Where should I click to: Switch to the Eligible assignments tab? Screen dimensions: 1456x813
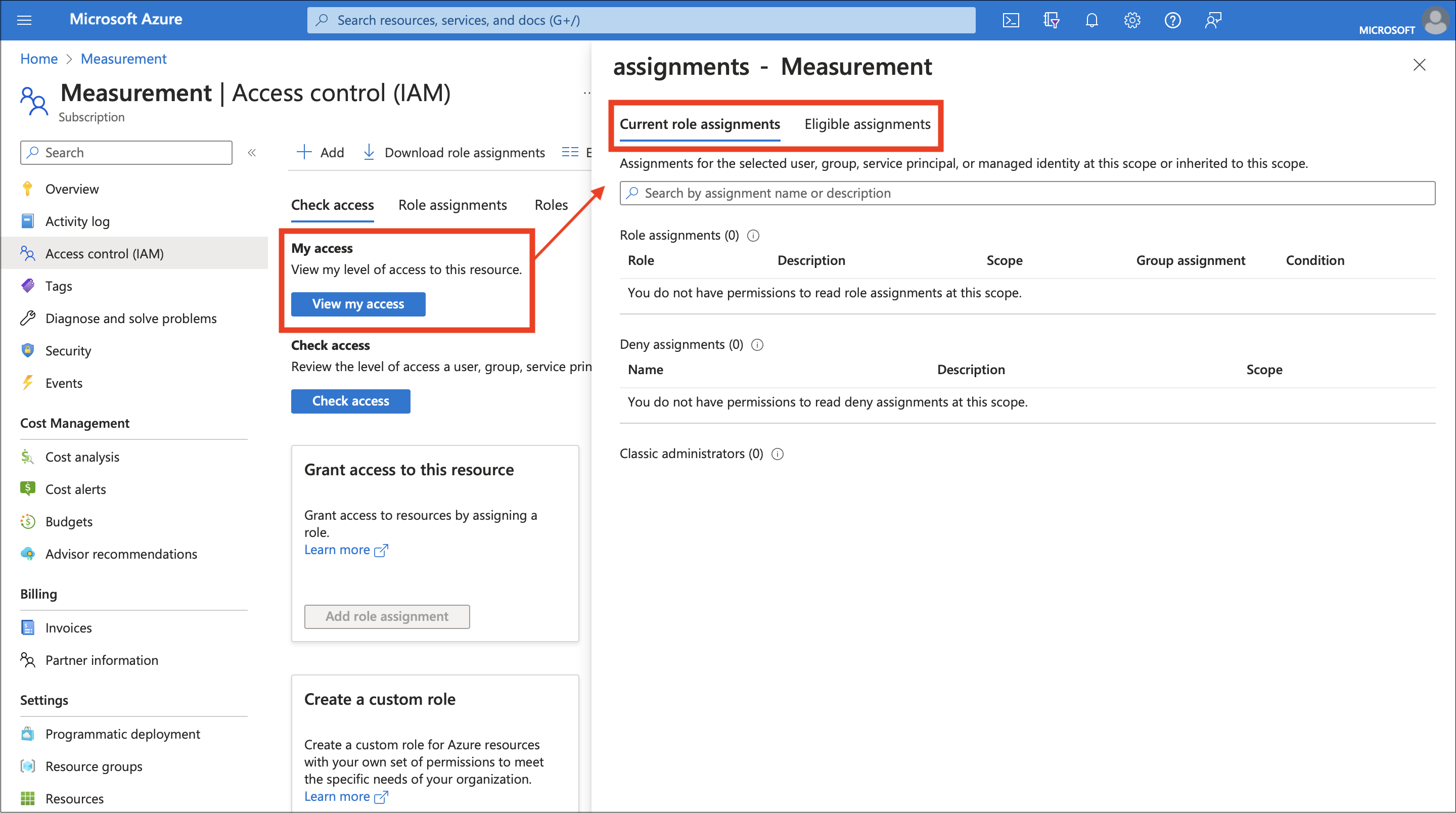[x=867, y=124]
